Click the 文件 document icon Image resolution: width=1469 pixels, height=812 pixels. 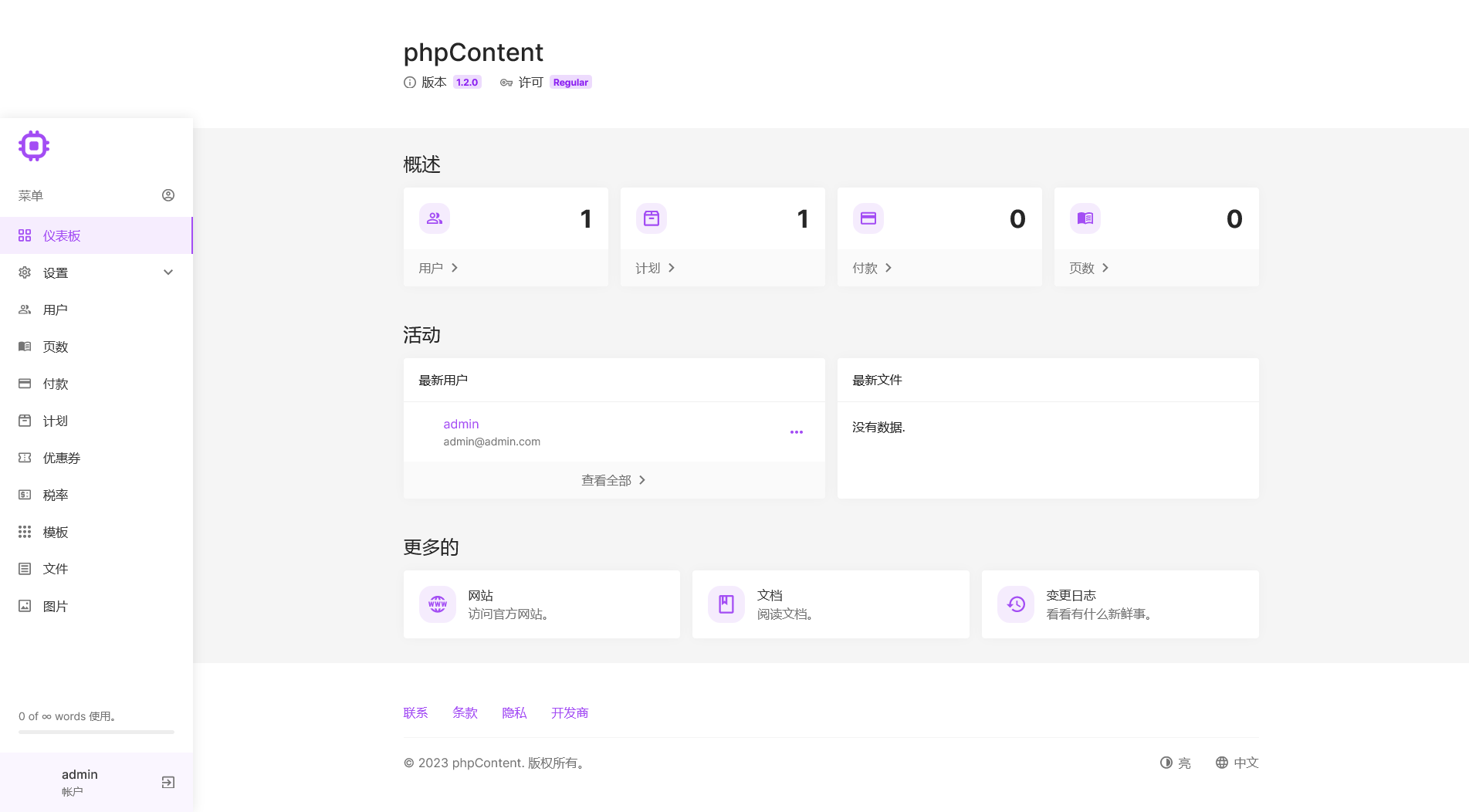click(x=25, y=569)
